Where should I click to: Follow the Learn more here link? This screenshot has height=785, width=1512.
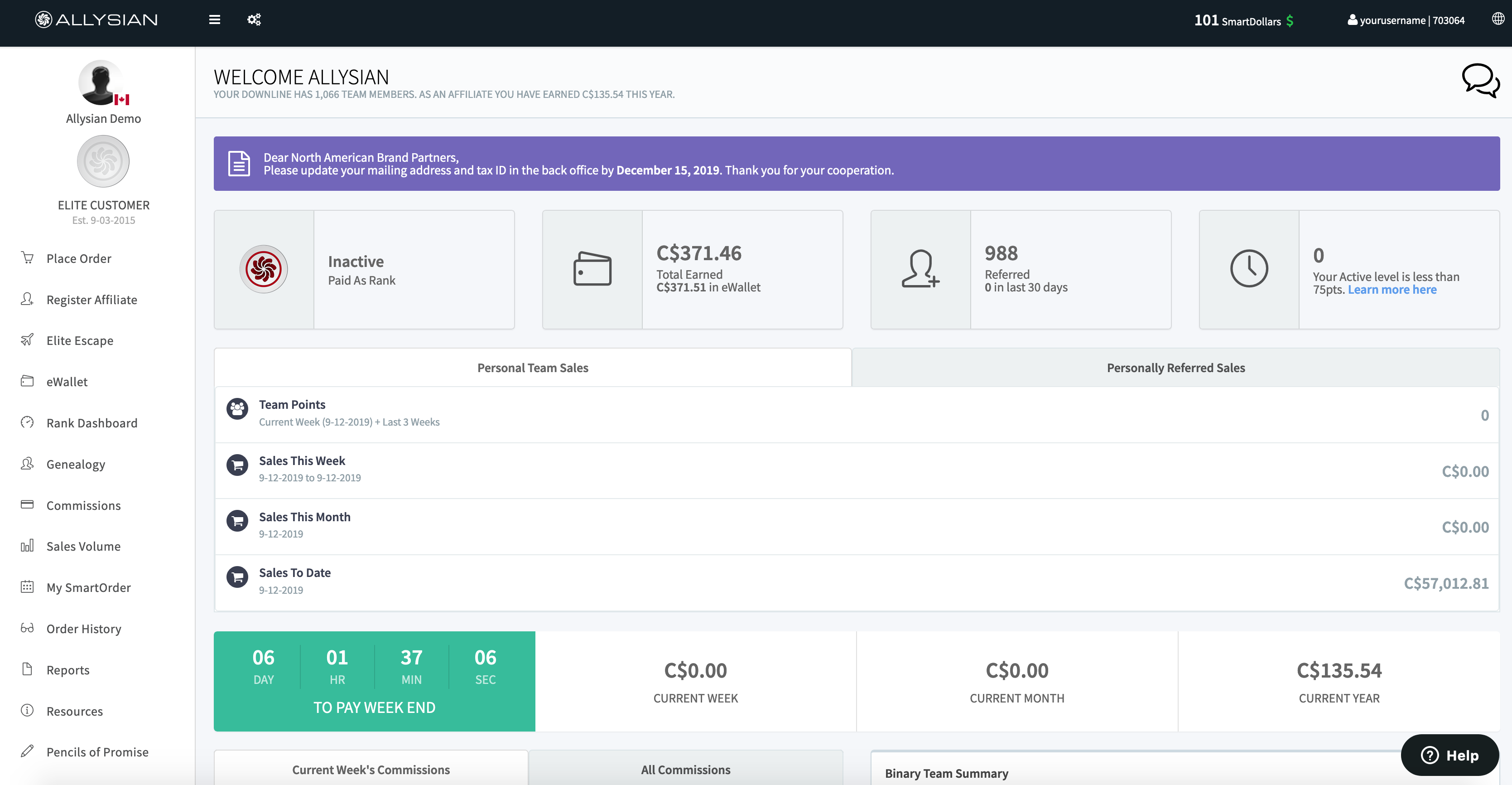point(1392,290)
